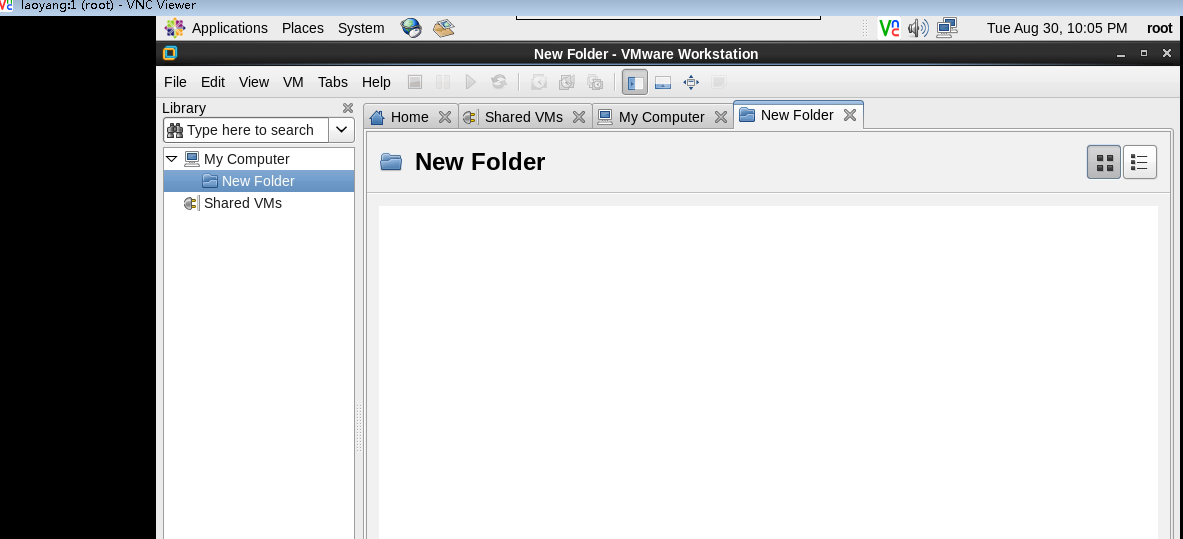Switch to the My Computer tab
This screenshot has width=1183, height=539.
point(662,117)
